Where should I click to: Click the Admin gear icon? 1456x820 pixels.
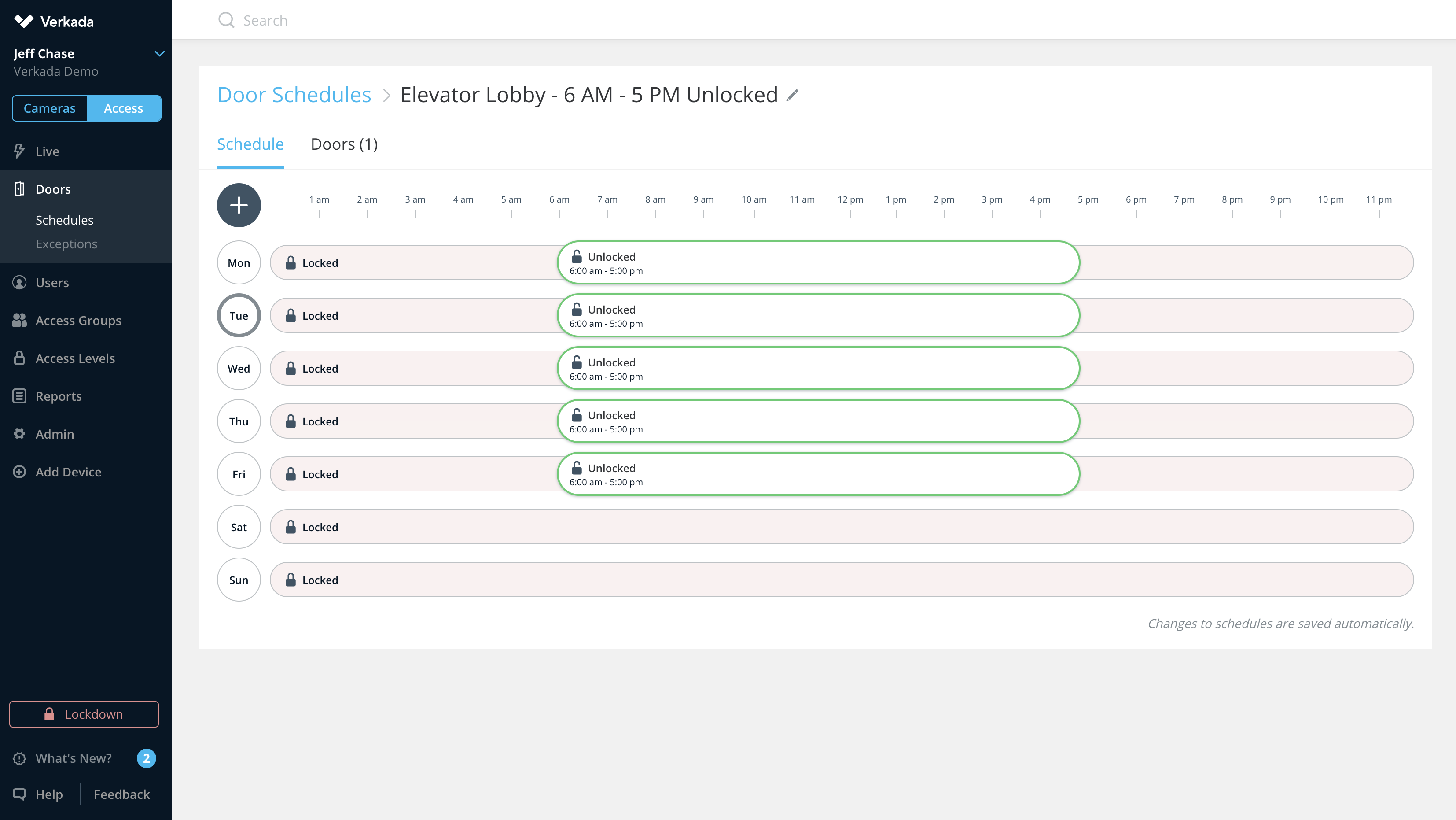tap(19, 434)
